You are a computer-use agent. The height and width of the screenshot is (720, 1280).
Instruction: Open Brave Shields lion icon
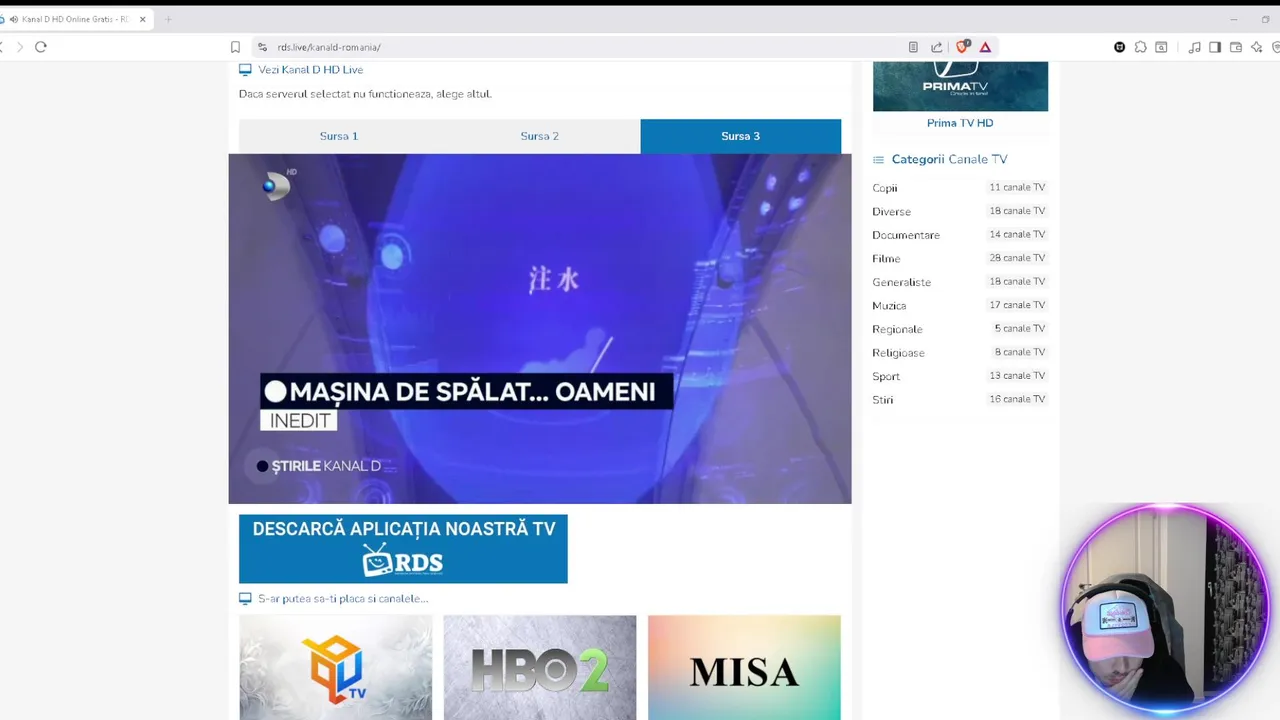point(962,47)
